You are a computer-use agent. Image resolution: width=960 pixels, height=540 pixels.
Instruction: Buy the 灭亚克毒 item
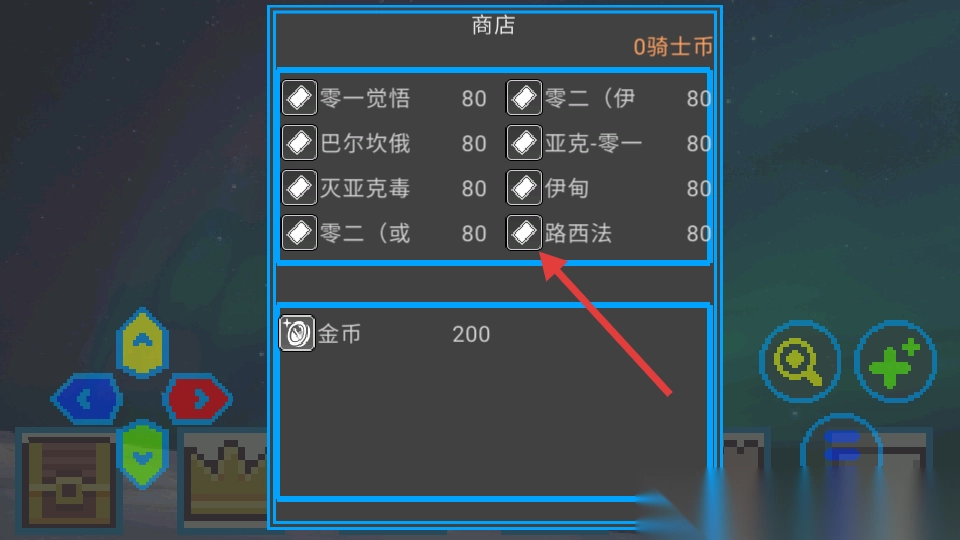click(x=384, y=188)
